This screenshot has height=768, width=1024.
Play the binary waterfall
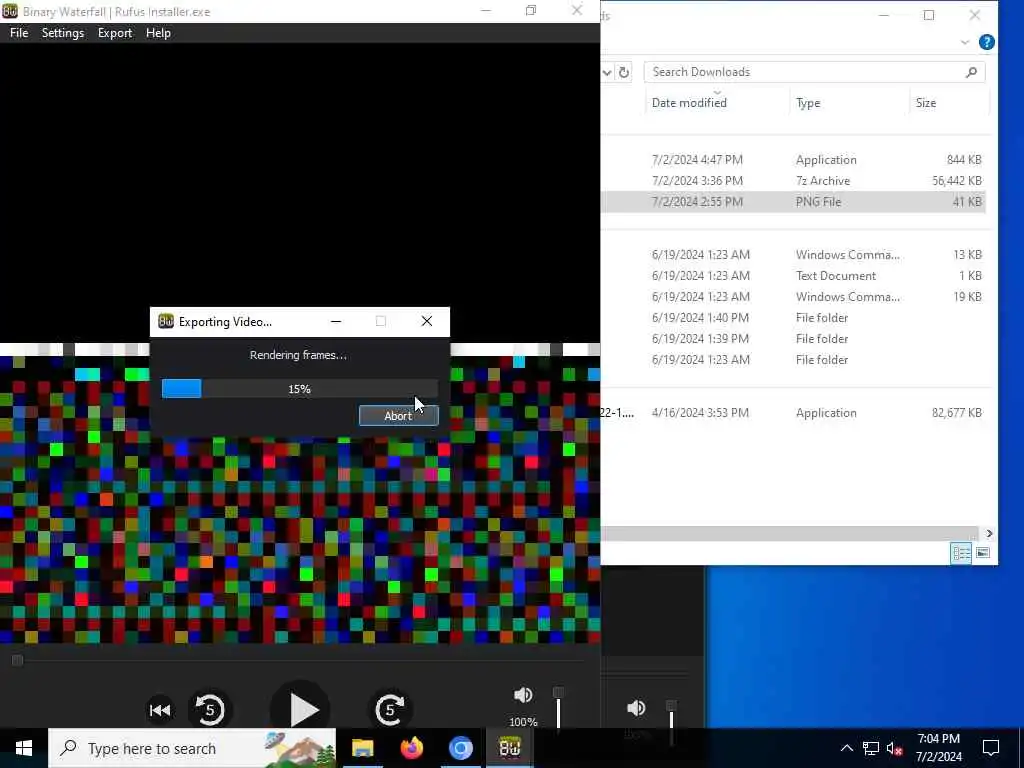point(301,709)
